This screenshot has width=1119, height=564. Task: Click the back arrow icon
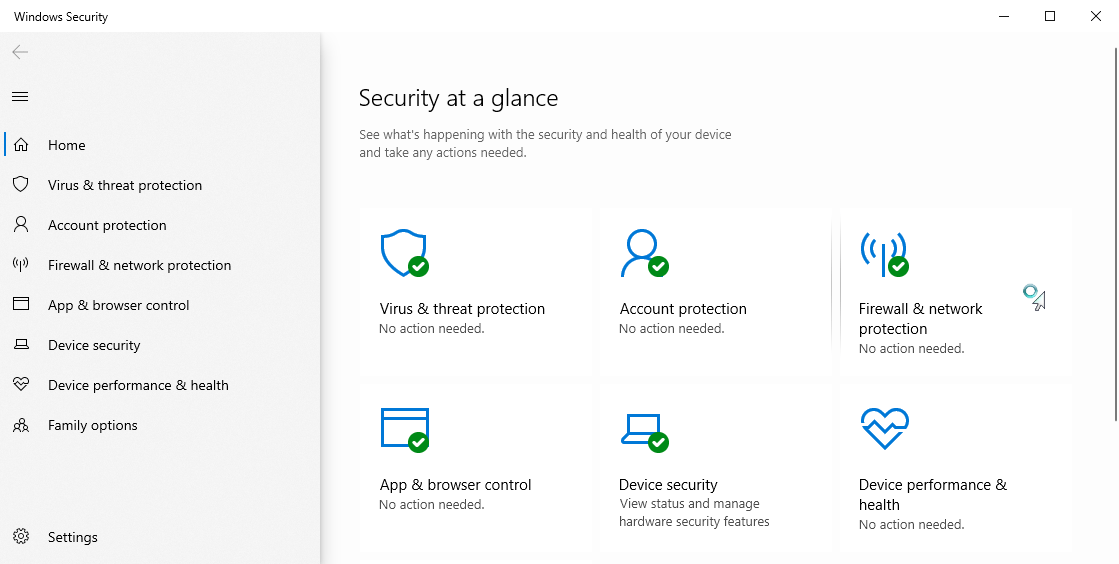pos(20,51)
